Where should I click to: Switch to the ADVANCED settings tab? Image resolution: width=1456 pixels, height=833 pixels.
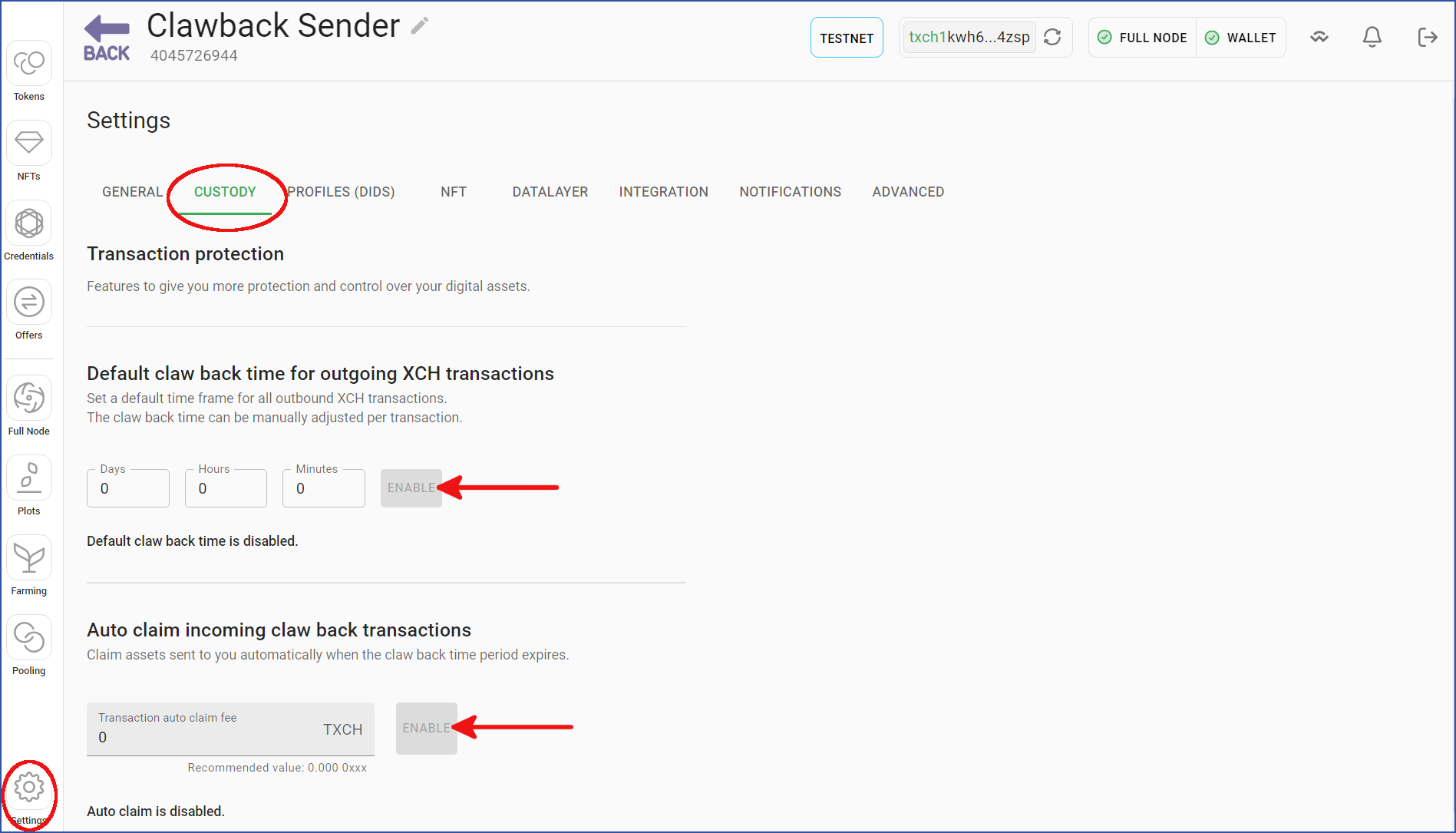click(908, 192)
